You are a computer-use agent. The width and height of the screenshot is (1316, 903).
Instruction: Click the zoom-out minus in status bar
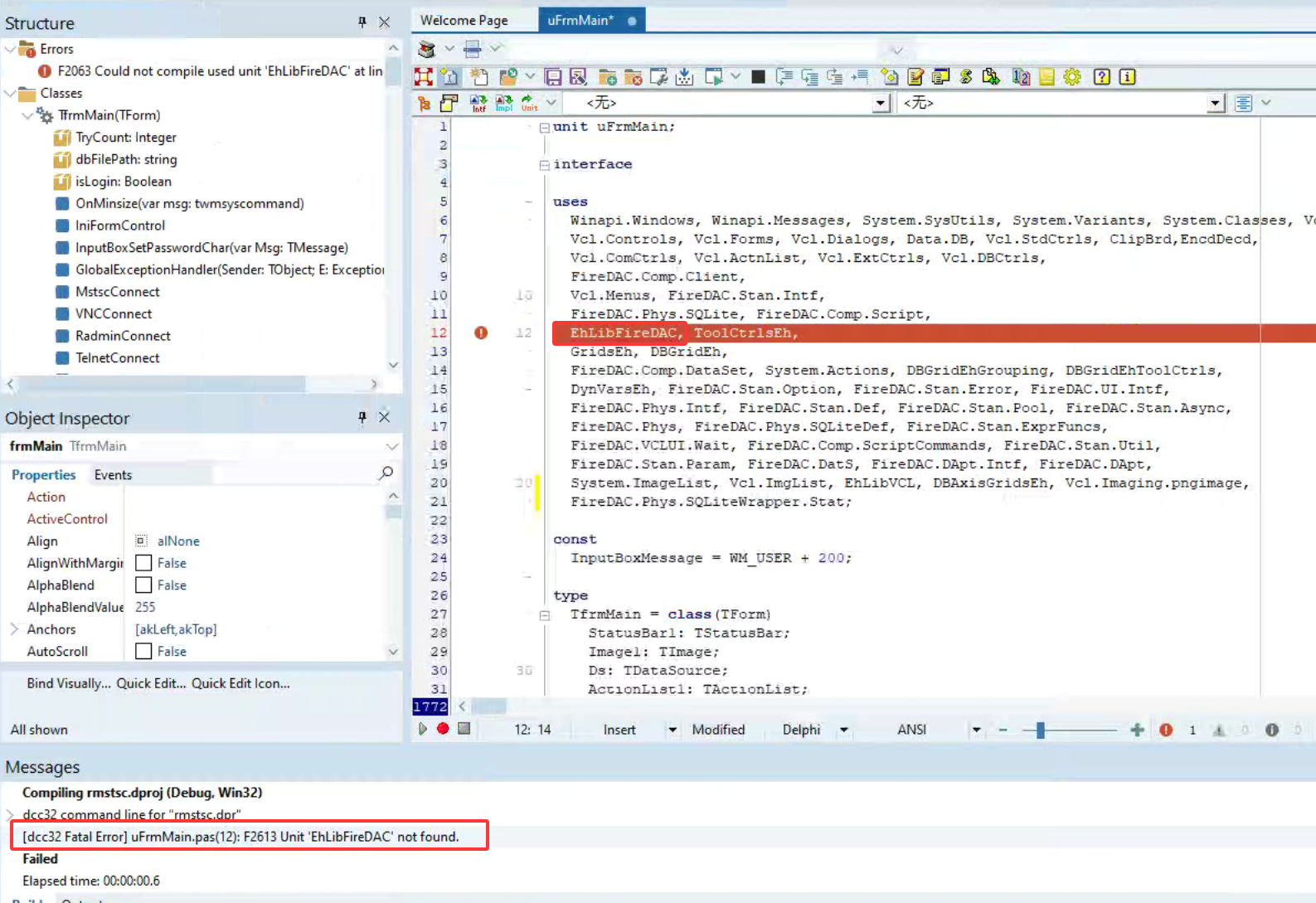1003,730
